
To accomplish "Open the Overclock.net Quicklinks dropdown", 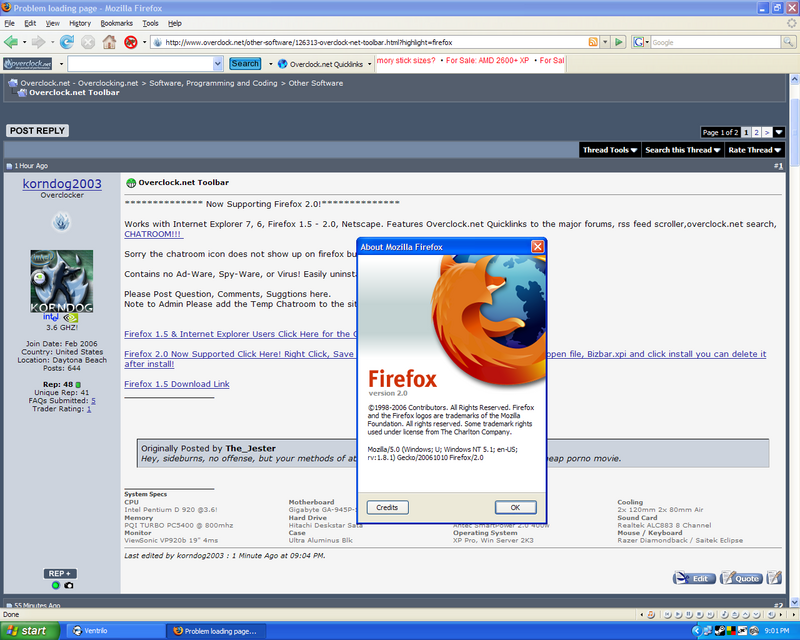I will click(369, 64).
